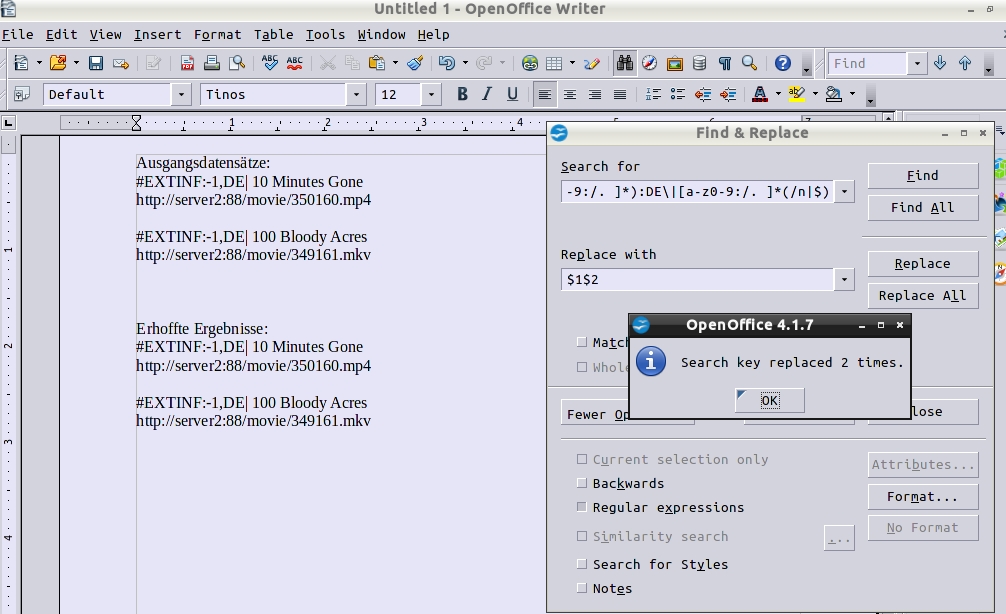Enable Regular expressions checkbox
Image resolution: width=1006 pixels, height=614 pixels.
click(581, 507)
